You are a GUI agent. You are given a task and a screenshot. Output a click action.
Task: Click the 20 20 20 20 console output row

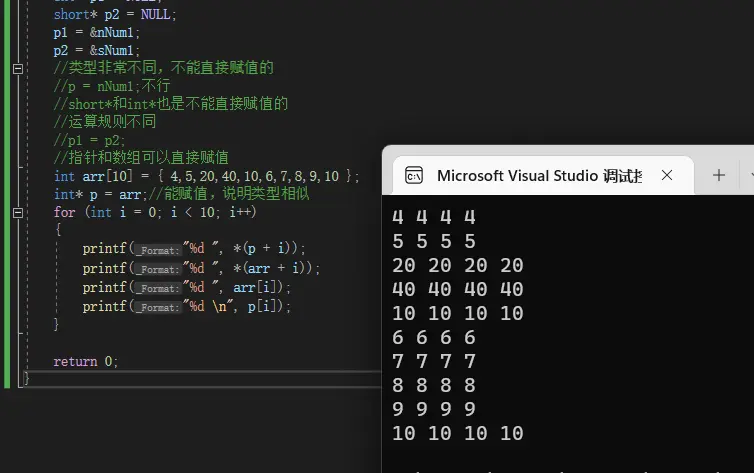click(x=458, y=265)
